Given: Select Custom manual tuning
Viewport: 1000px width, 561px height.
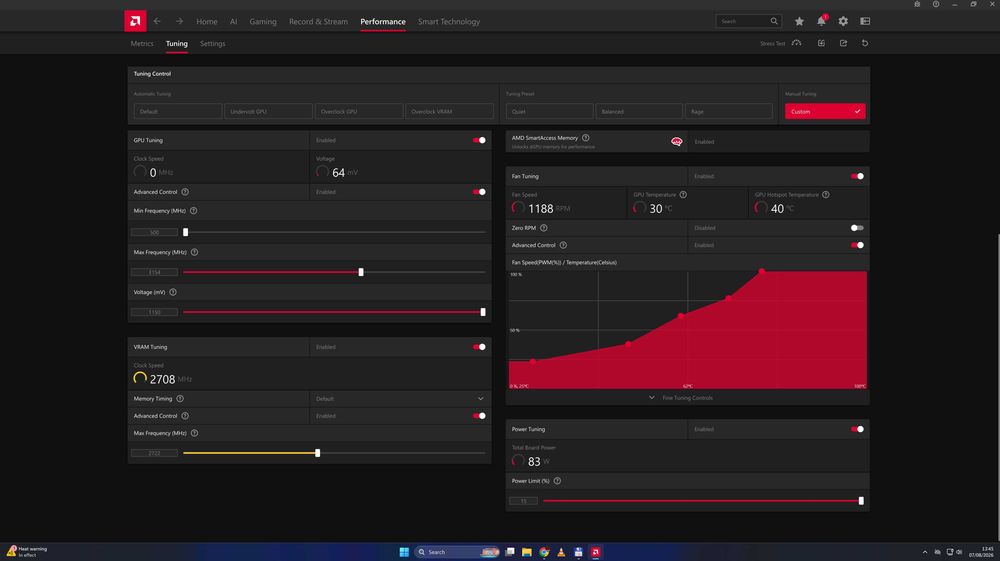Looking at the screenshot, I should [825, 112].
